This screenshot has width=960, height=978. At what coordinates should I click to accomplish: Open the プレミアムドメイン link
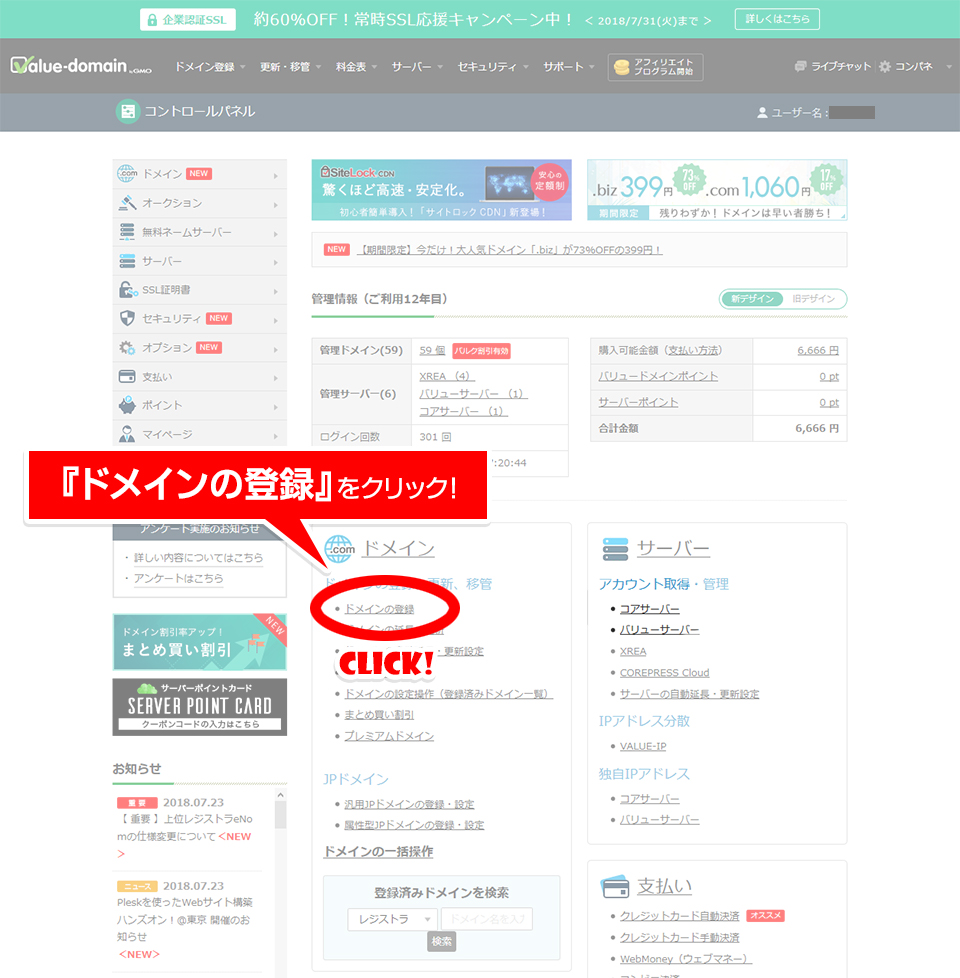click(x=389, y=736)
